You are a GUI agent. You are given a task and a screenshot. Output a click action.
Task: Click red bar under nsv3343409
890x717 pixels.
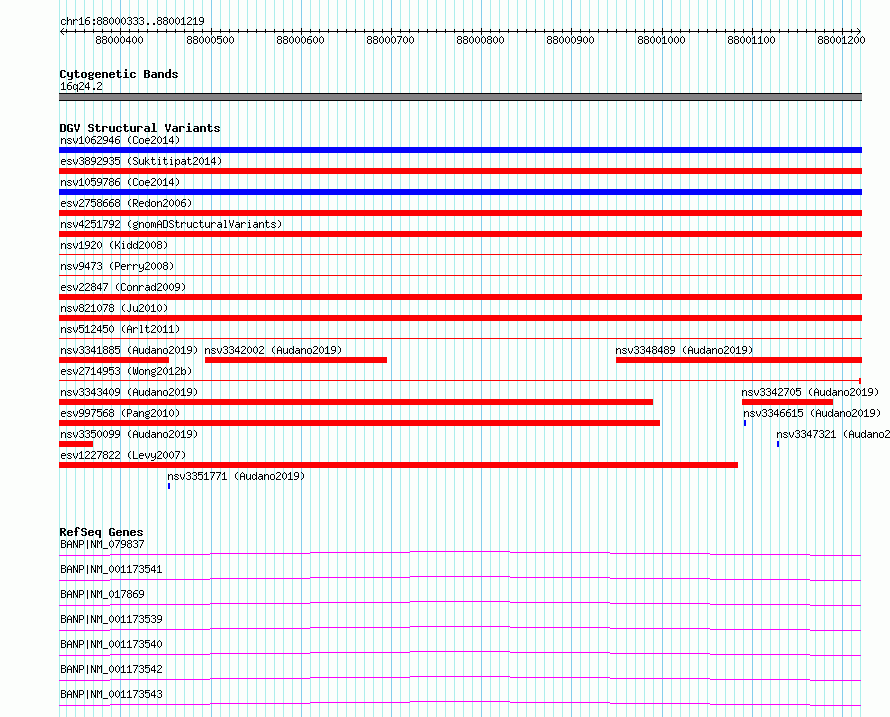point(356,402)
